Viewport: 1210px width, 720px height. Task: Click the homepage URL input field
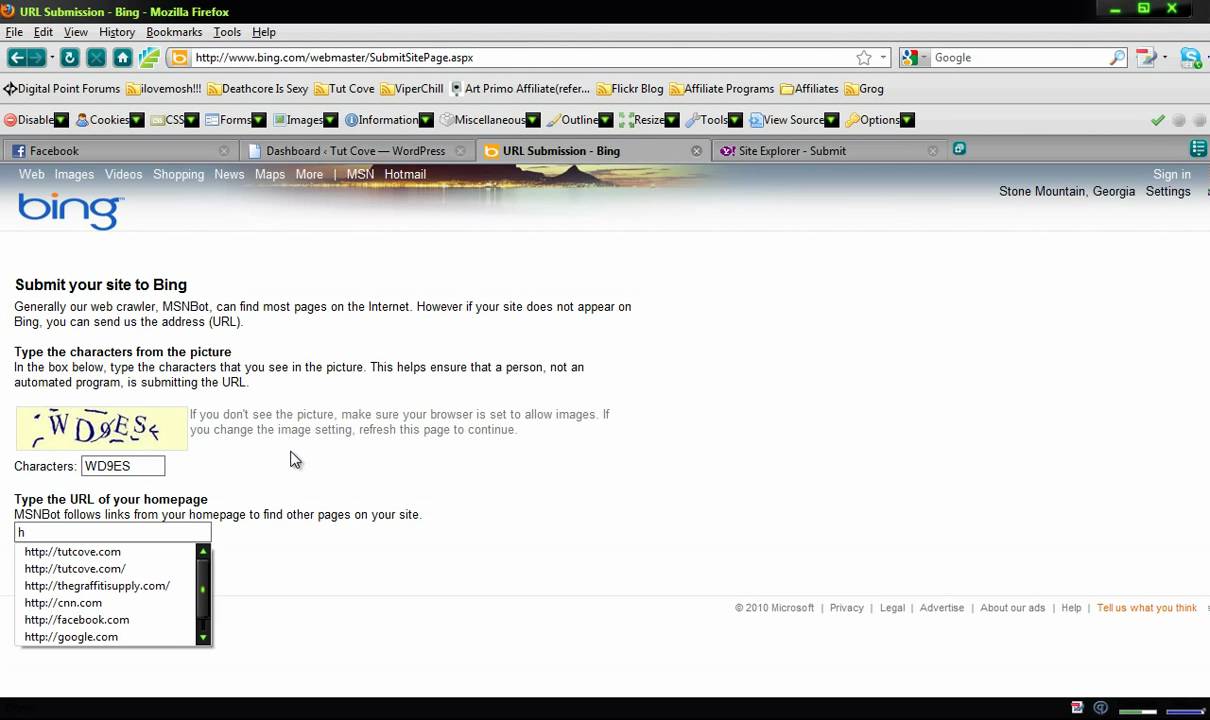pos(113,532)
